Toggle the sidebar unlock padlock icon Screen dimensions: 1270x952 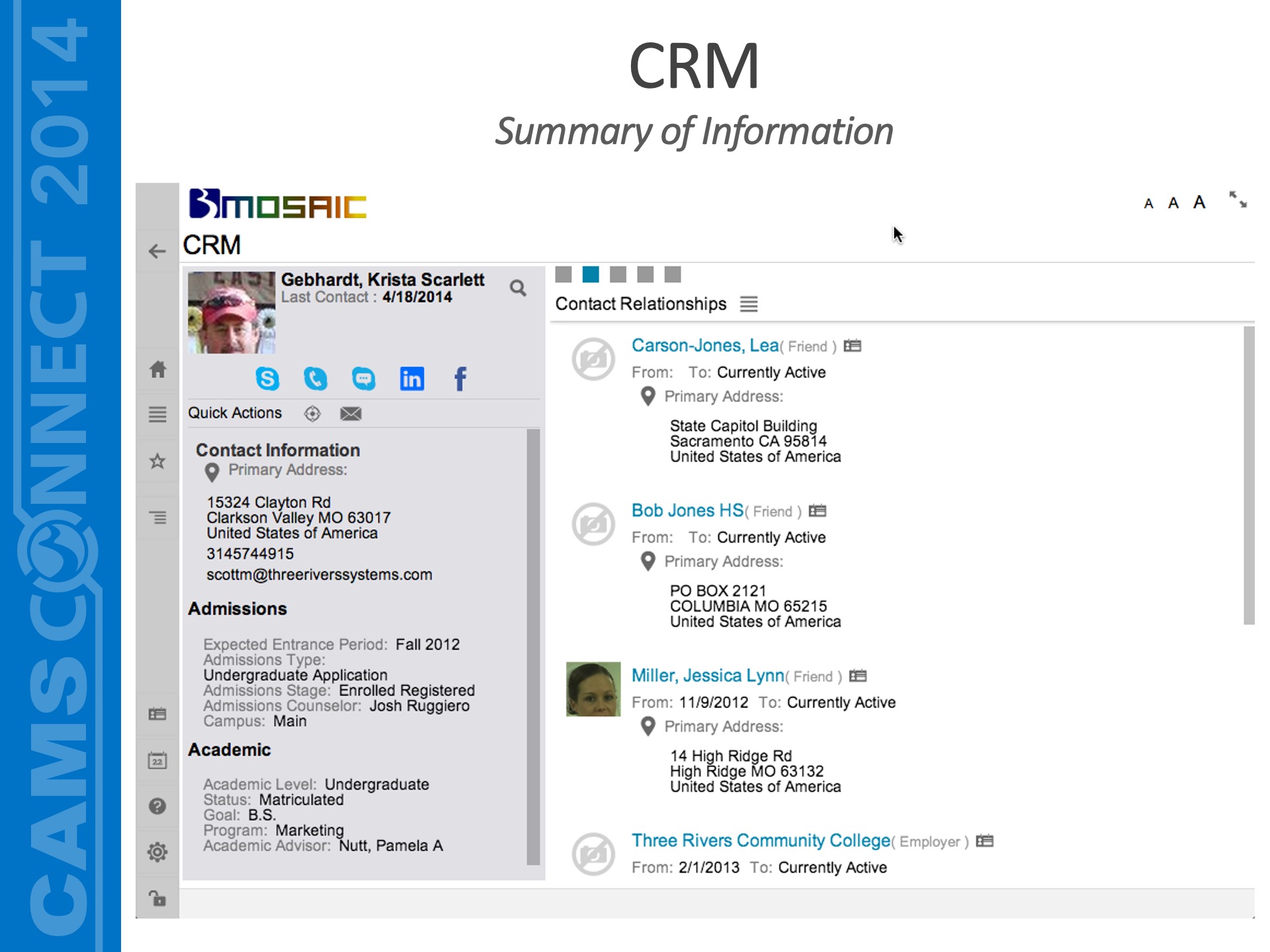coord(157,898)
